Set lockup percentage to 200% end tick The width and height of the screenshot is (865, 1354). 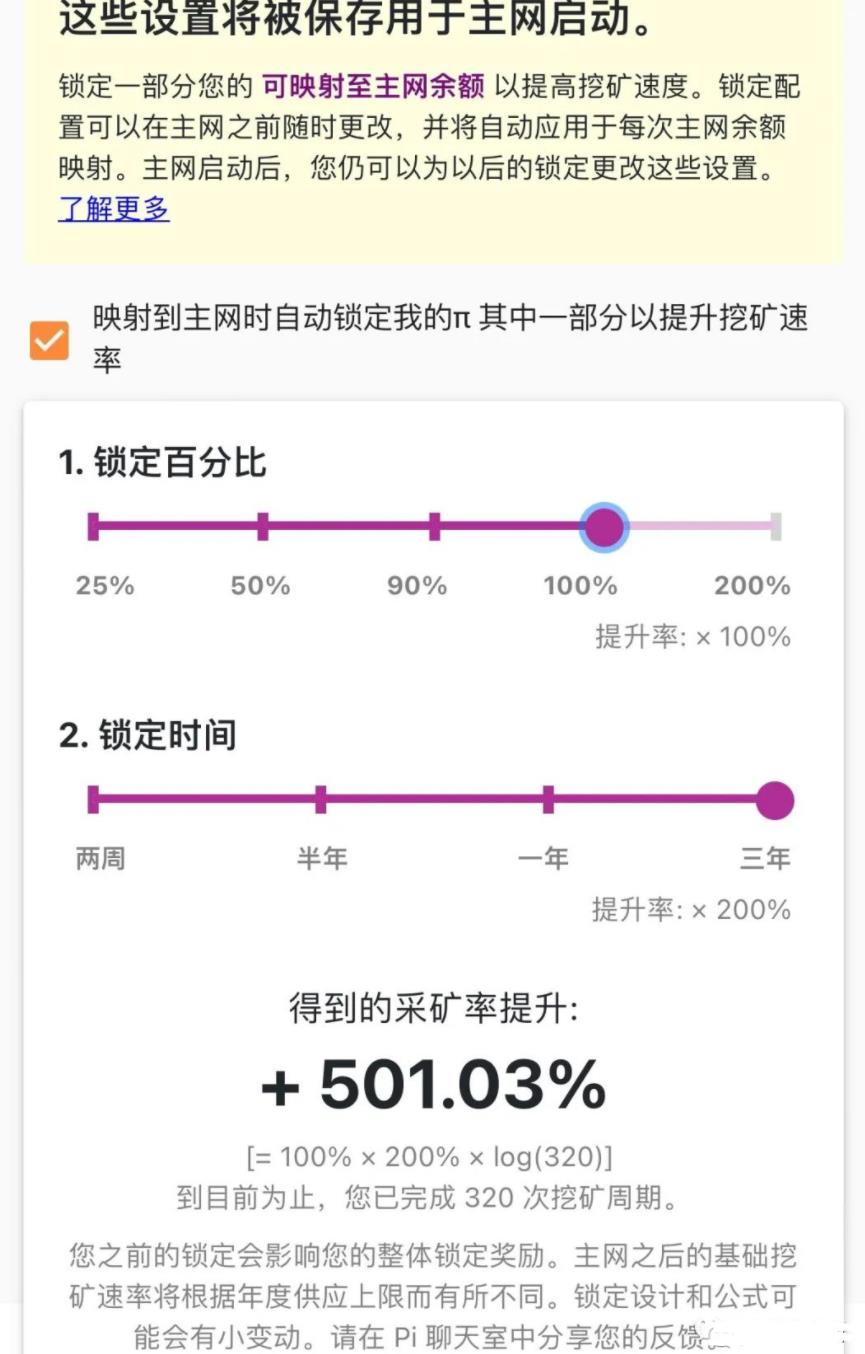pos(776,526)
